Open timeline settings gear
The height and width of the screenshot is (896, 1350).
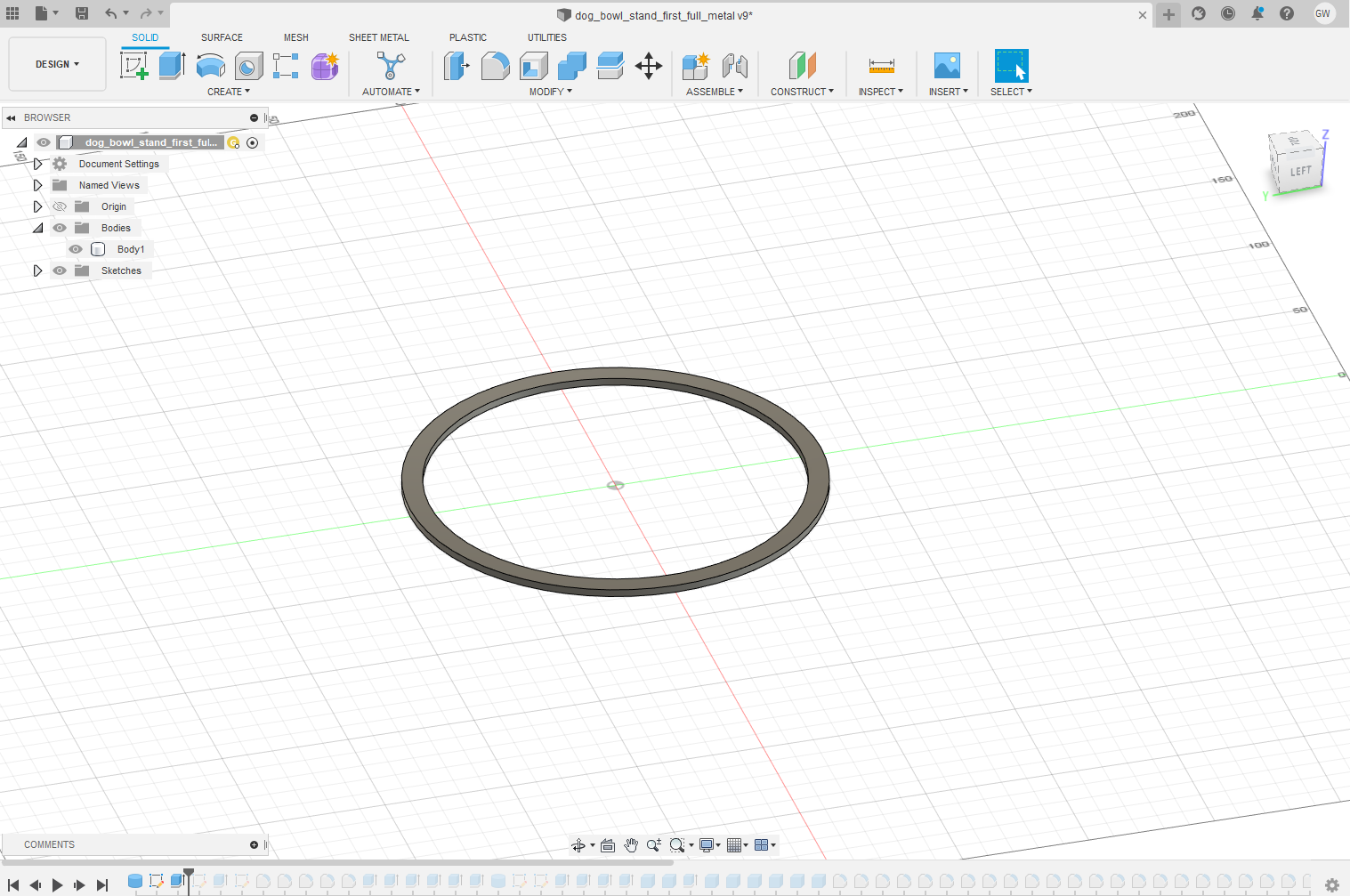(1332, 884)
